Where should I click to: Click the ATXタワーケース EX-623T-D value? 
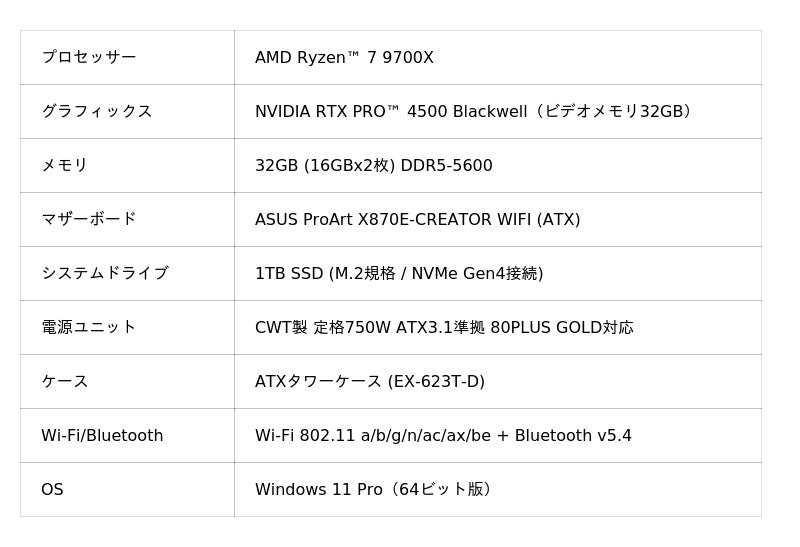click(x=369, y=382)
